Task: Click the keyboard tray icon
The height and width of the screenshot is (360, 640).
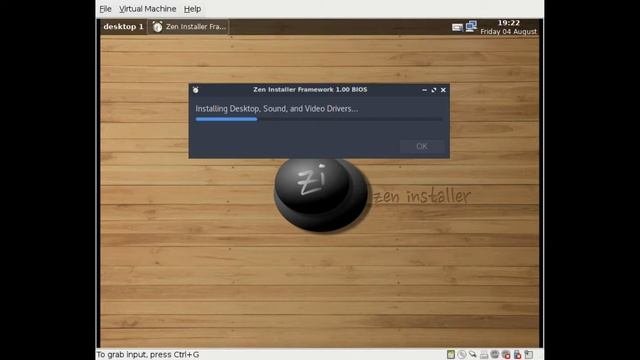Action: click(458, 27)
